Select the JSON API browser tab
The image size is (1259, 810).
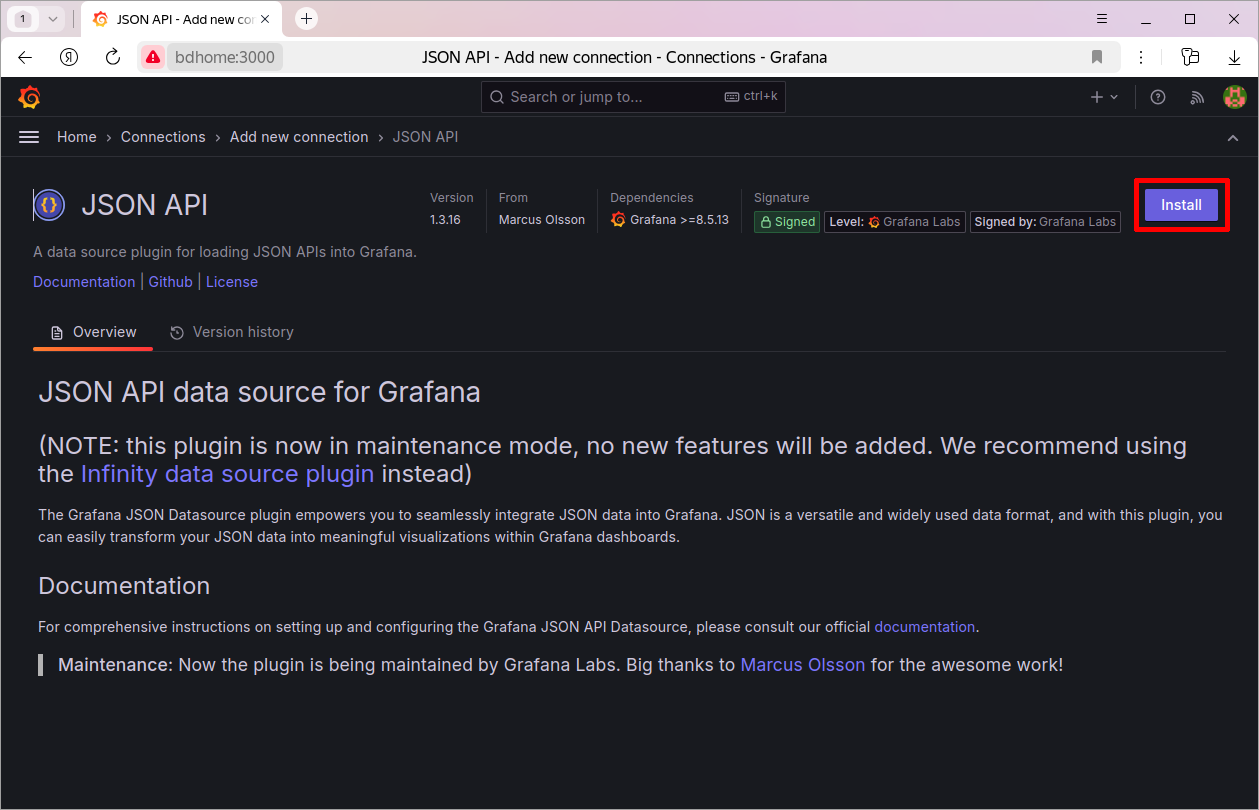click(181, 19)
